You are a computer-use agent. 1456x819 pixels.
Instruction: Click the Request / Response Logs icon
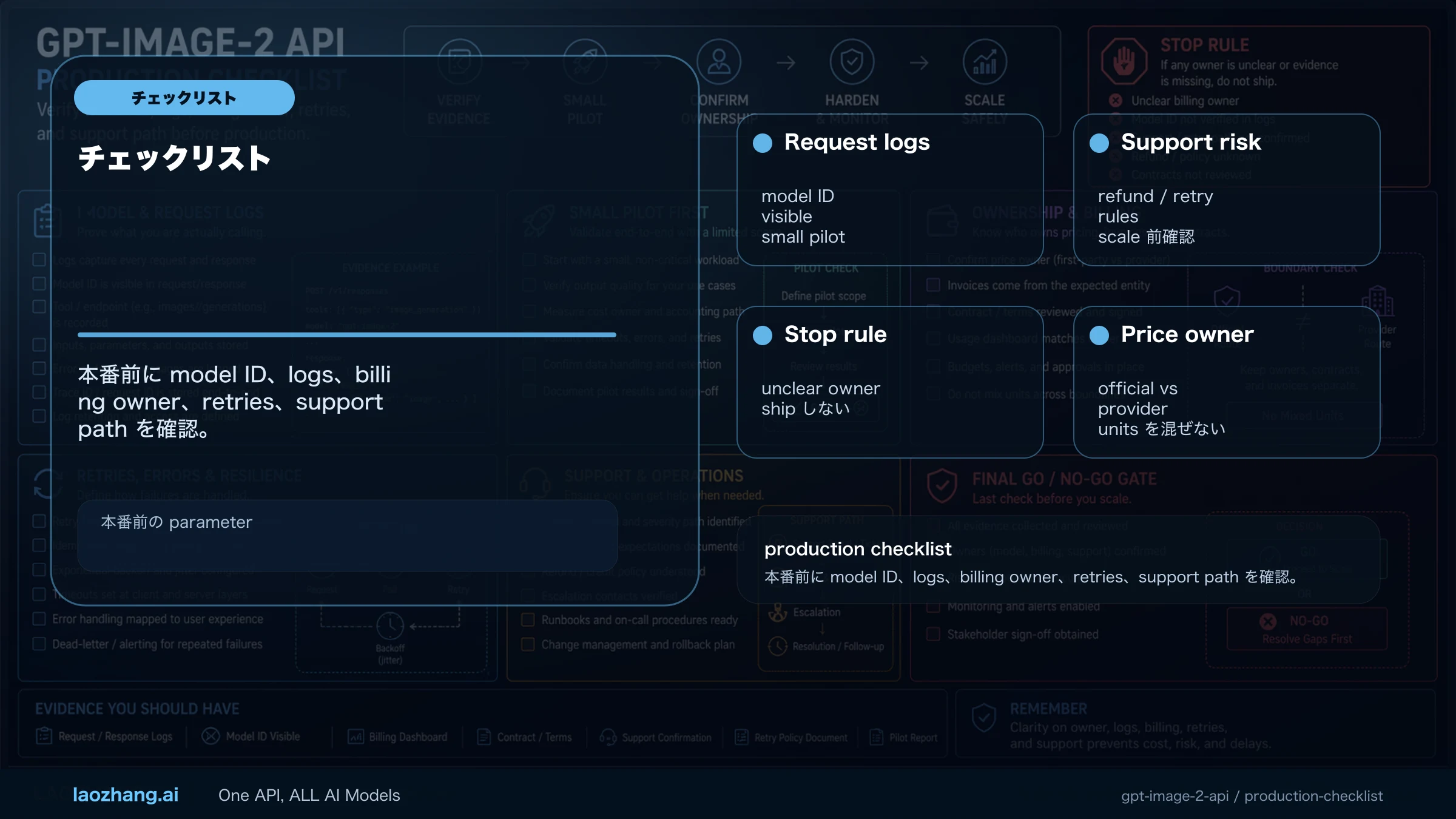44,736
